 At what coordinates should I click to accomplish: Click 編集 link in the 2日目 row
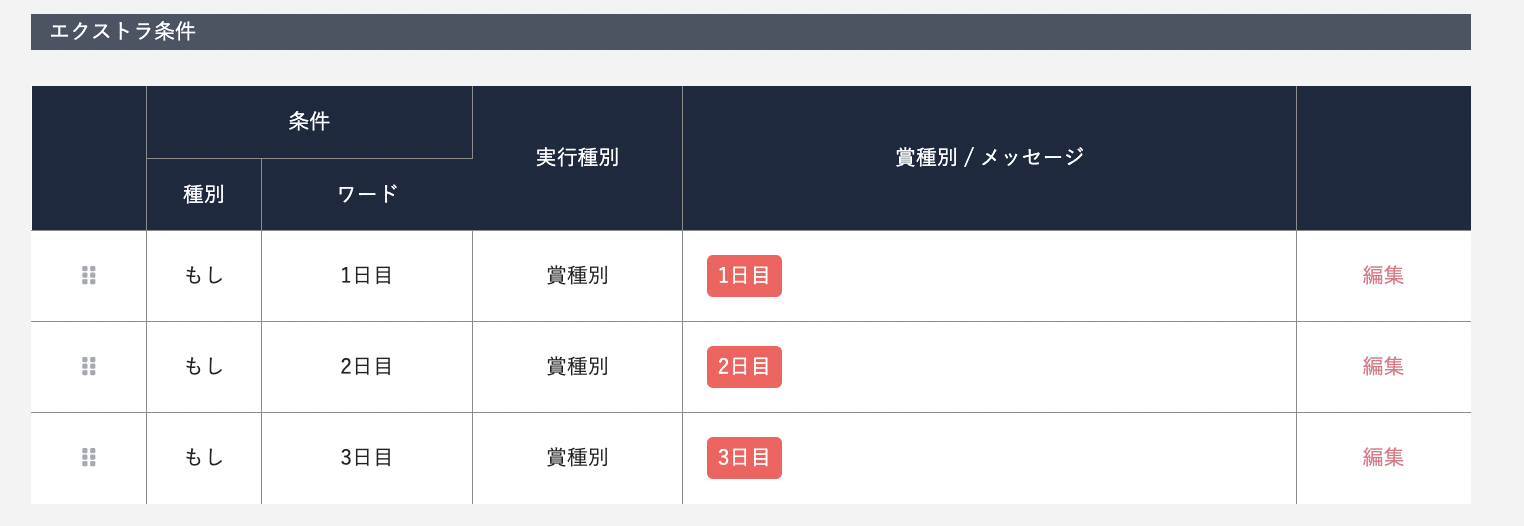pyautogui.click(x=1383, y=367)
